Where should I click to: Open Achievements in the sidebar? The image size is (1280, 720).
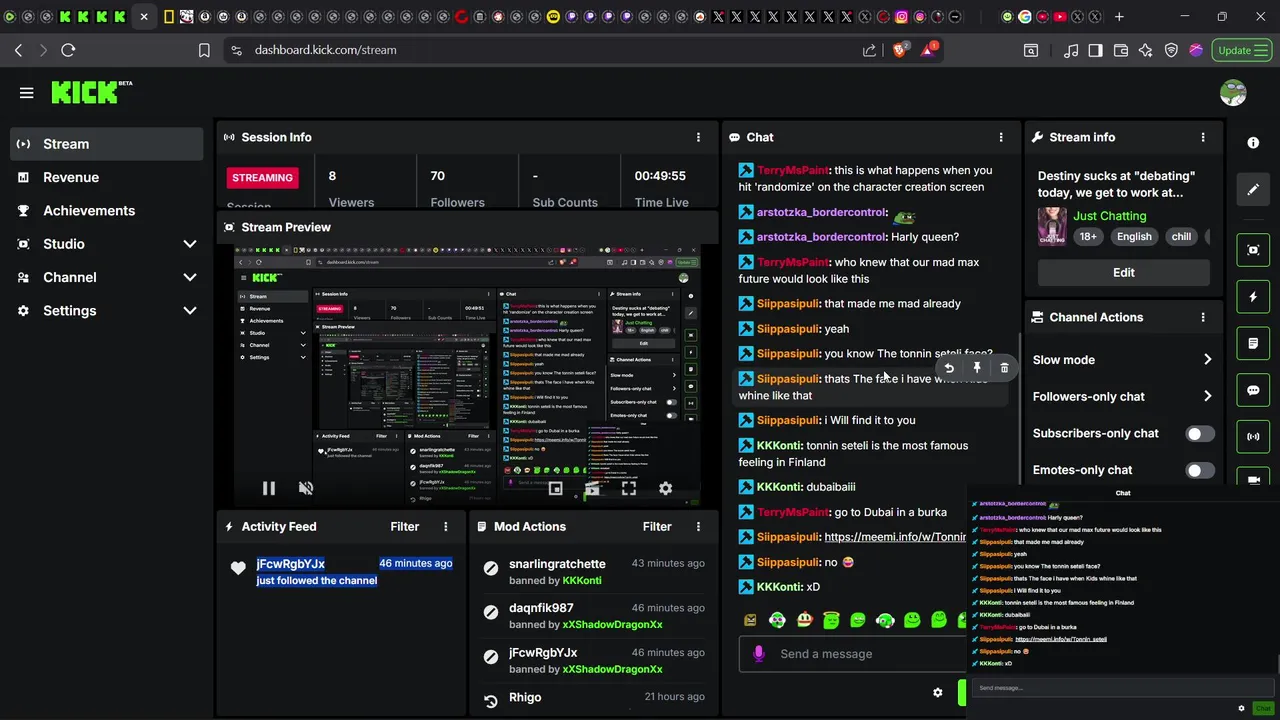[108, 211]
